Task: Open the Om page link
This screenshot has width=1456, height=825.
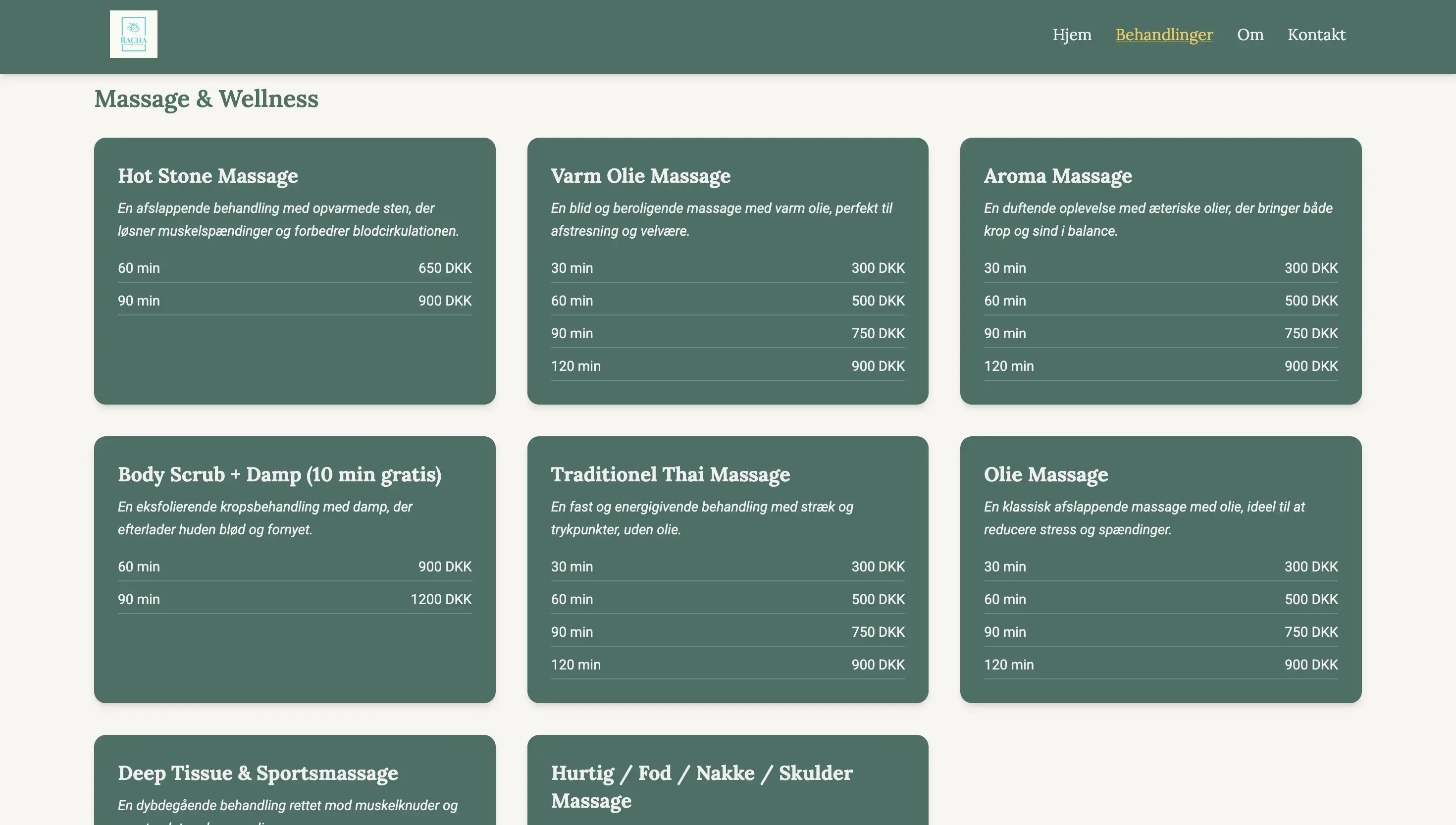Action: click(1250, 35)
